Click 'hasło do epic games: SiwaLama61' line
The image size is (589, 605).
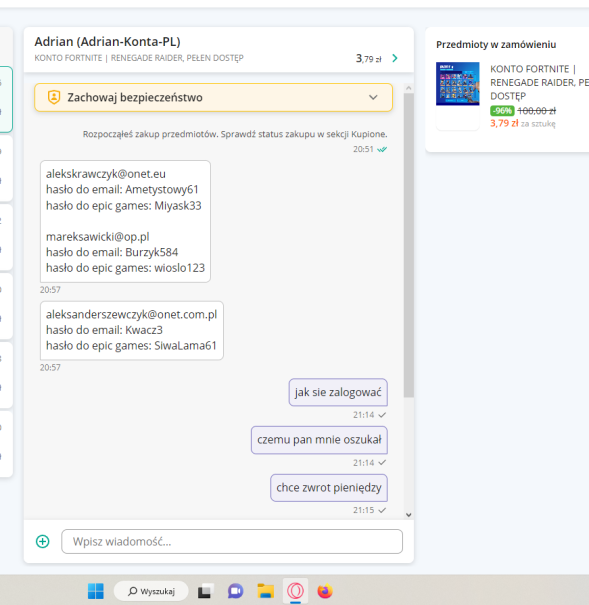(131, 346)
